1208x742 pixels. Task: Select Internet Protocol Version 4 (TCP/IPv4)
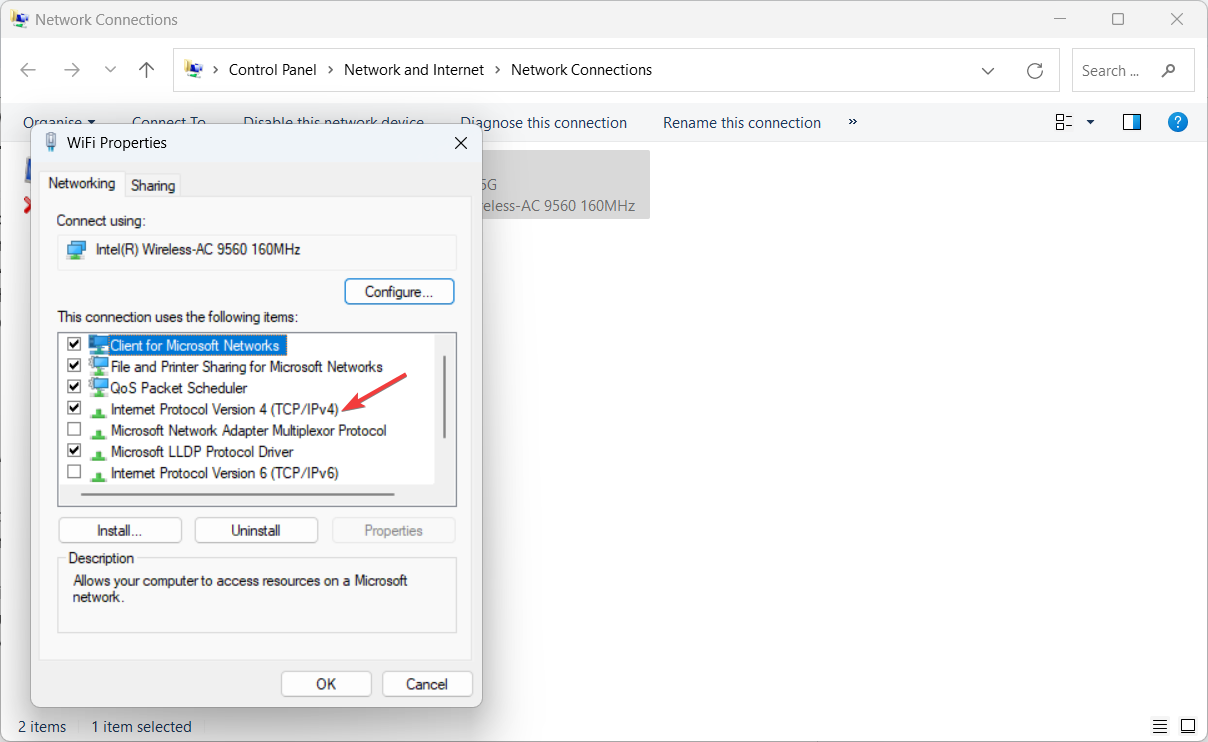click(x=225, y=409)
